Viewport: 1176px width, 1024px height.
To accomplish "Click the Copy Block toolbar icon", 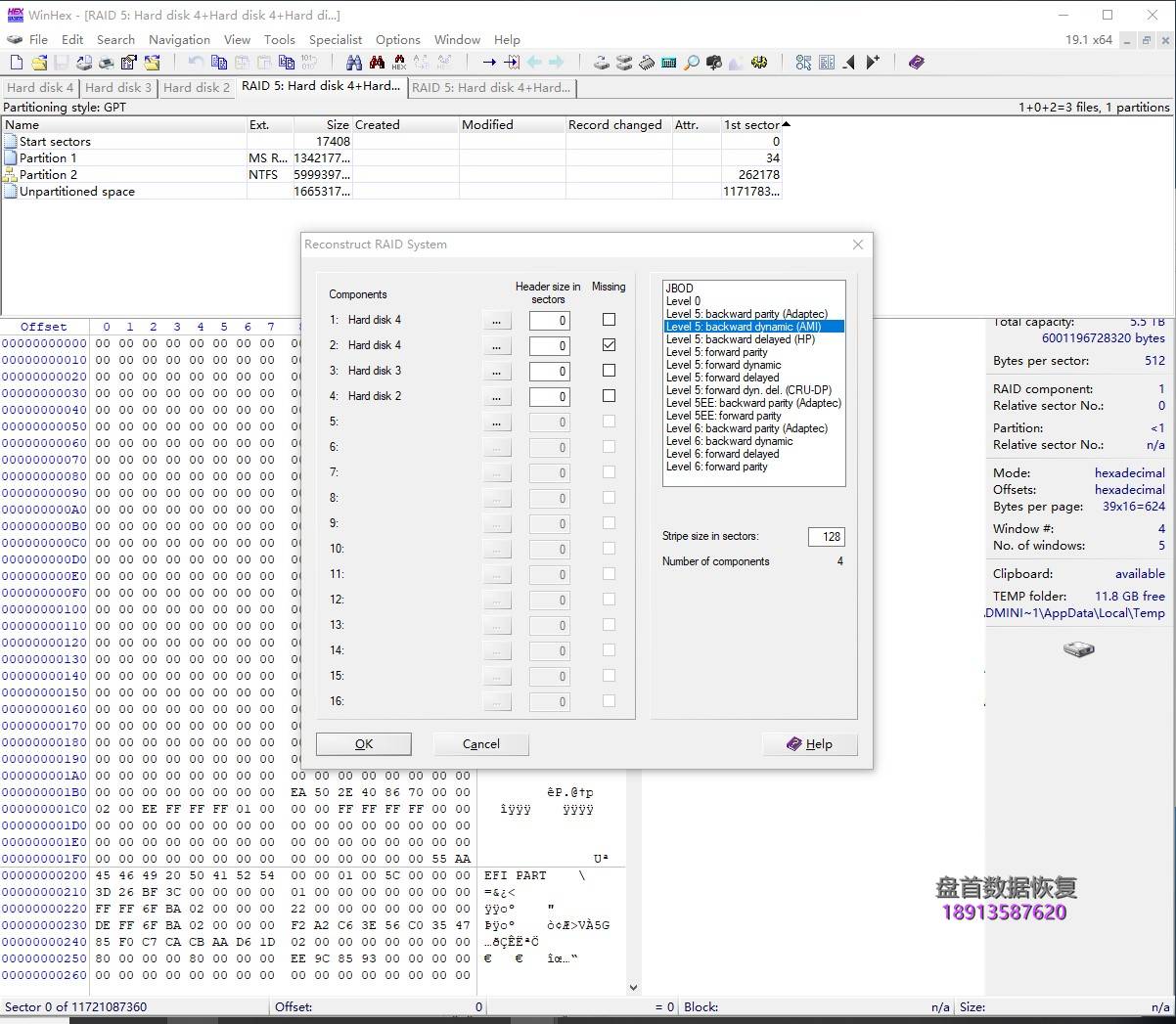I will (218, 62).
